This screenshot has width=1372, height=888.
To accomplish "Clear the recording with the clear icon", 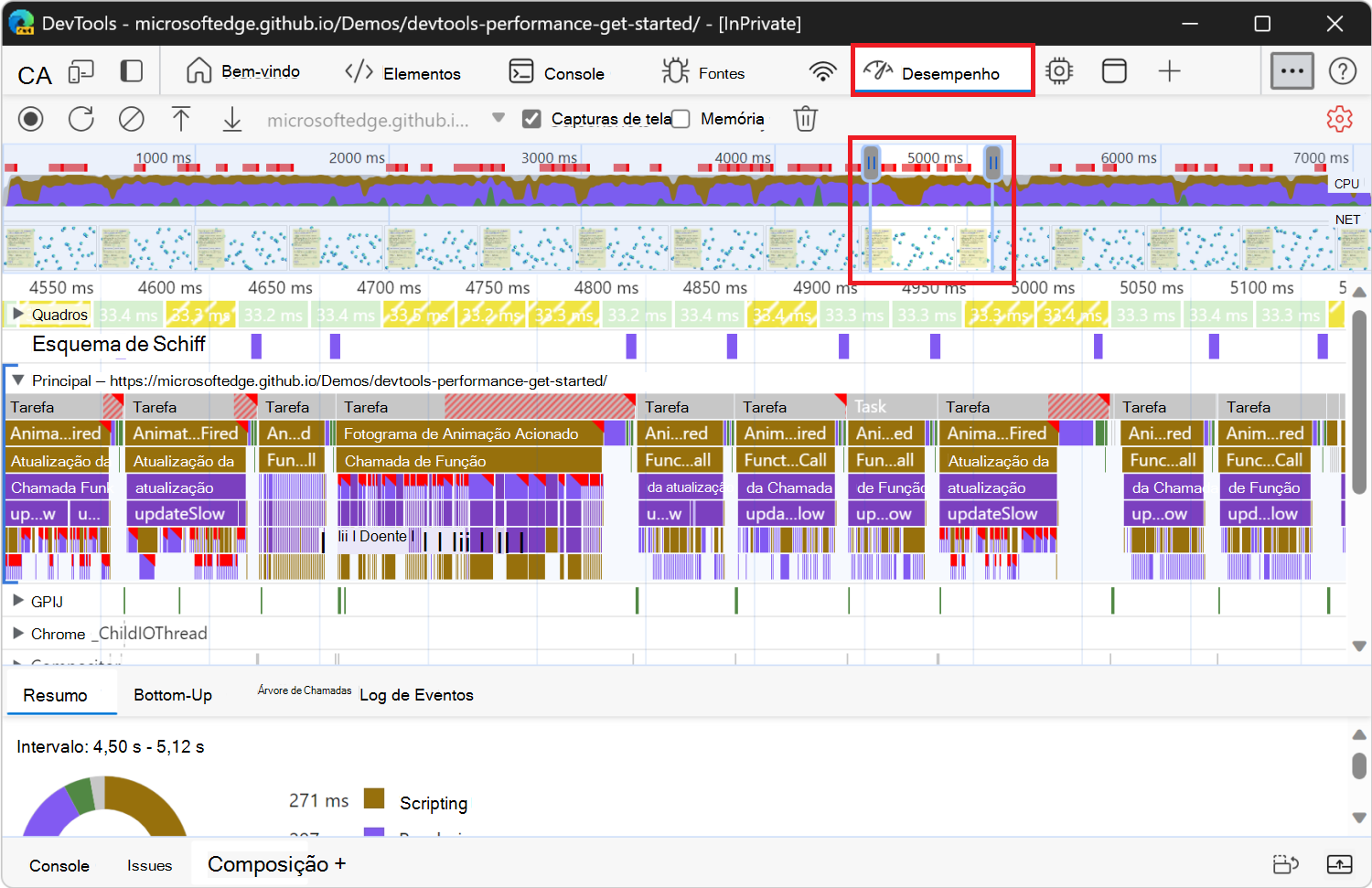I will click(132, 119).
